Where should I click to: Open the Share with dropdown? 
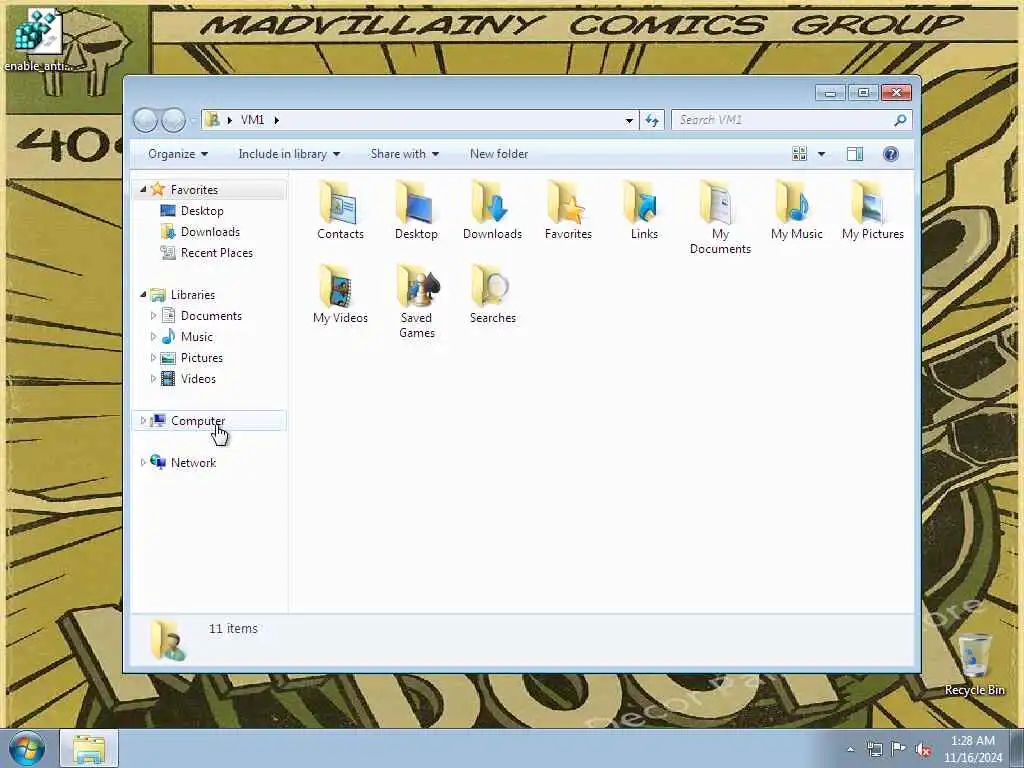point(405,154)
